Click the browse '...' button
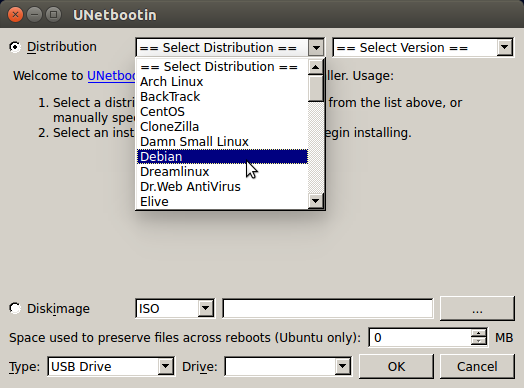Viewport: 524px width, 388px height. (477, 308)
